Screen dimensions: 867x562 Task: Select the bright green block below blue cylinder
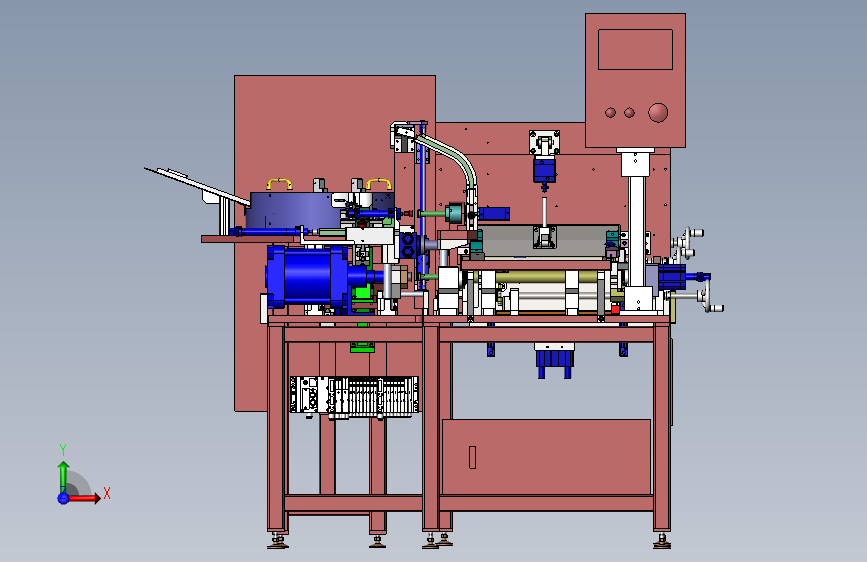coord(362,294)
